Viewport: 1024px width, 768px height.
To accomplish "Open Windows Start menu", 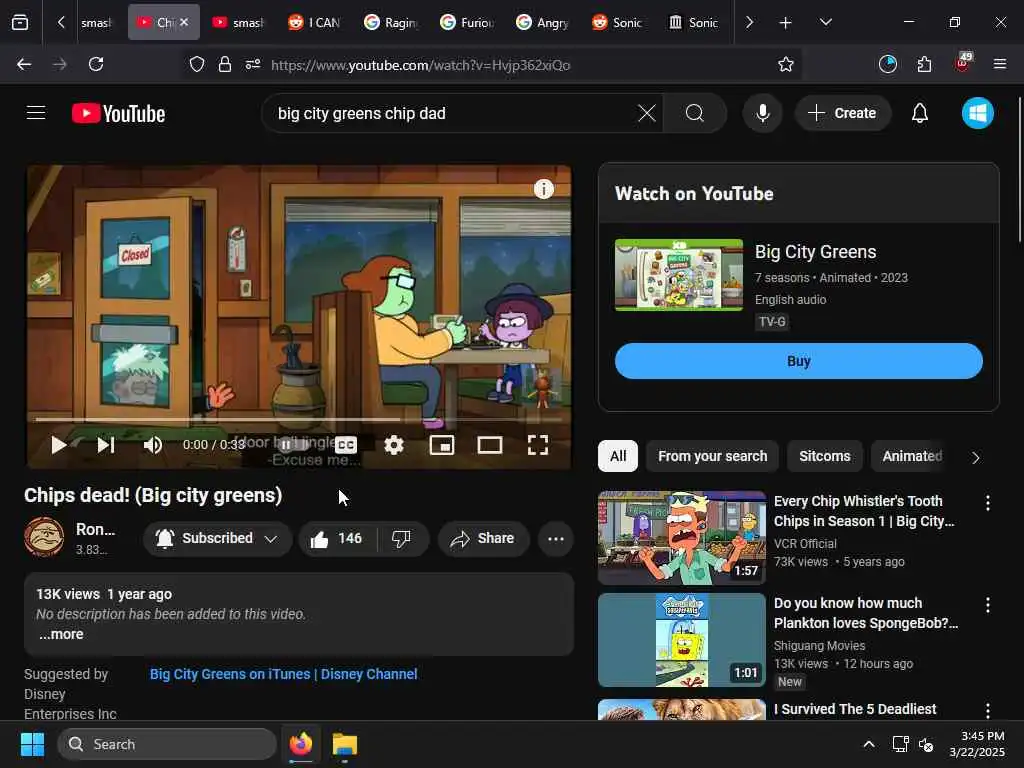I will 32,744.
